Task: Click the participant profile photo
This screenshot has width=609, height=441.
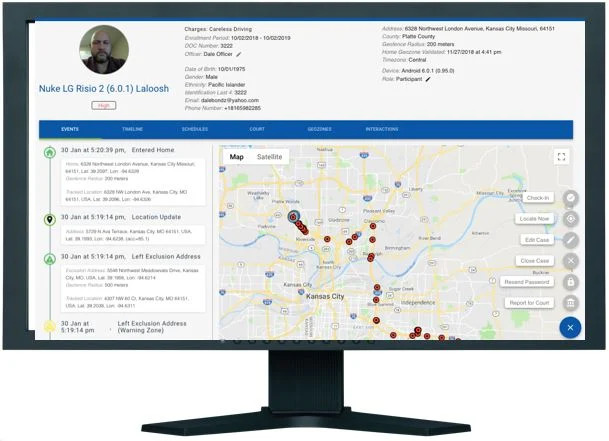Action: pos(103,50)
